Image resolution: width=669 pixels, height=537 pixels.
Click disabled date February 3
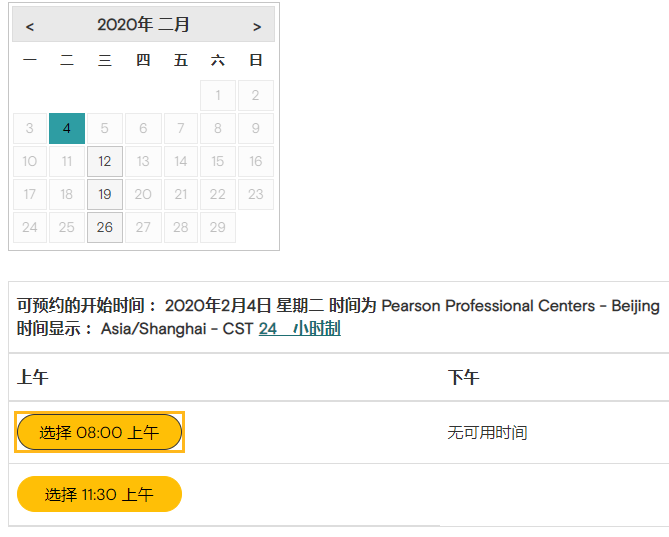pyautogui.click(x=30, y=128)
